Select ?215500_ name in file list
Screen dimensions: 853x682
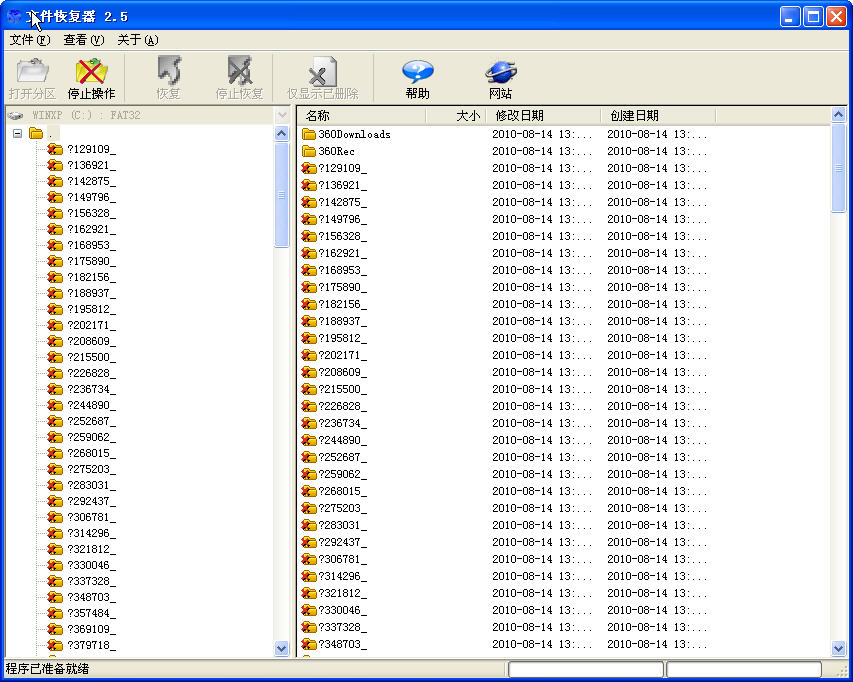coord(343,389)
